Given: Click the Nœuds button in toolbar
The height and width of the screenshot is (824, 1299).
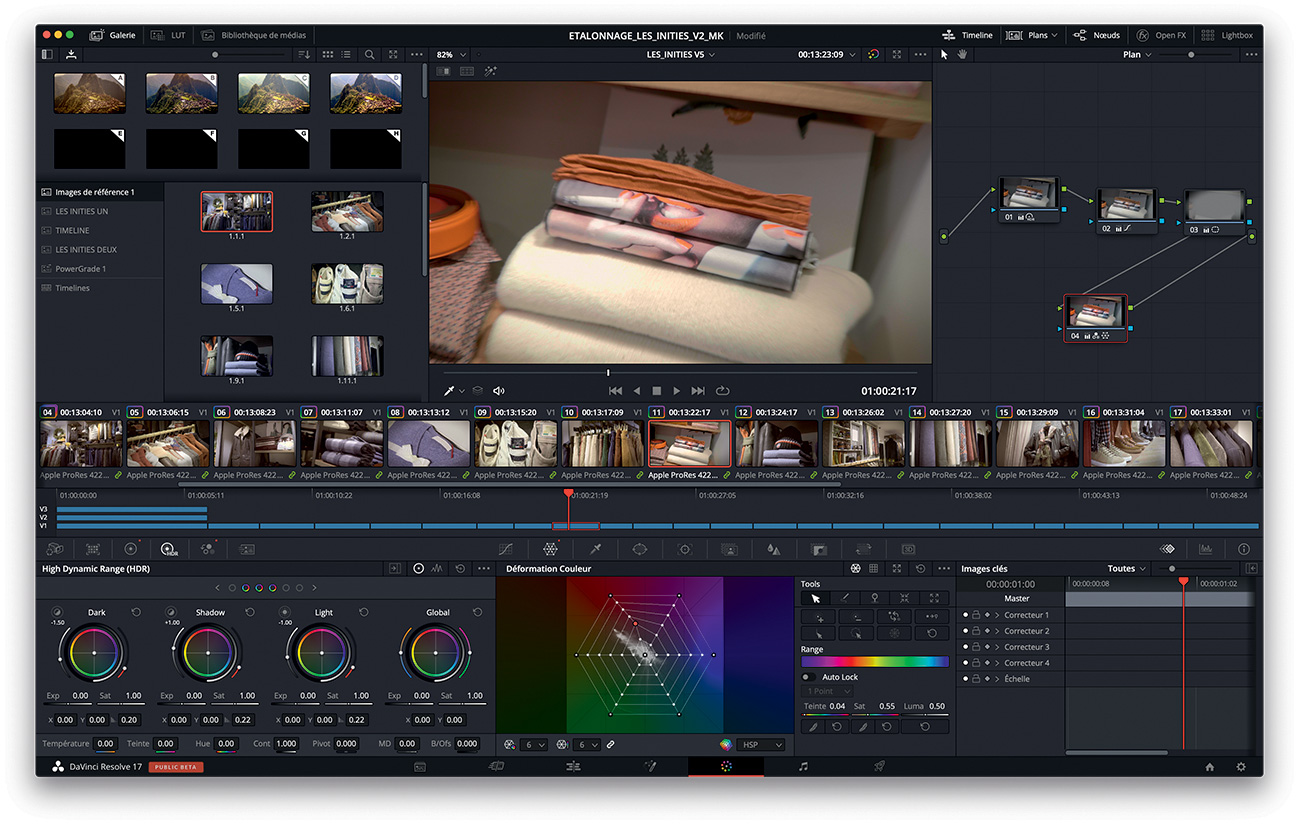Looking at the screenshot, I should click(x=1096, y=35).
